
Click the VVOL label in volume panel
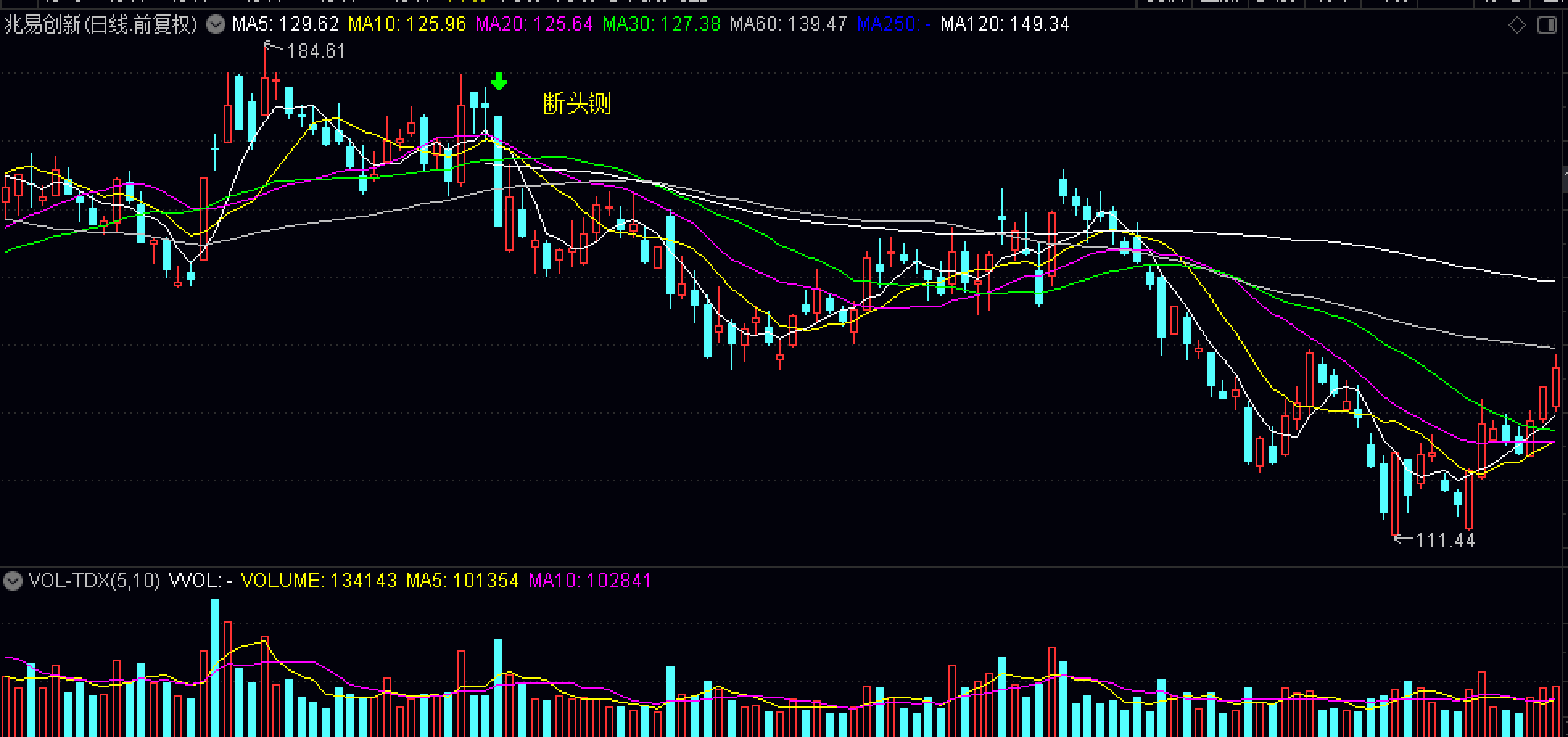[x=200, y=580]
